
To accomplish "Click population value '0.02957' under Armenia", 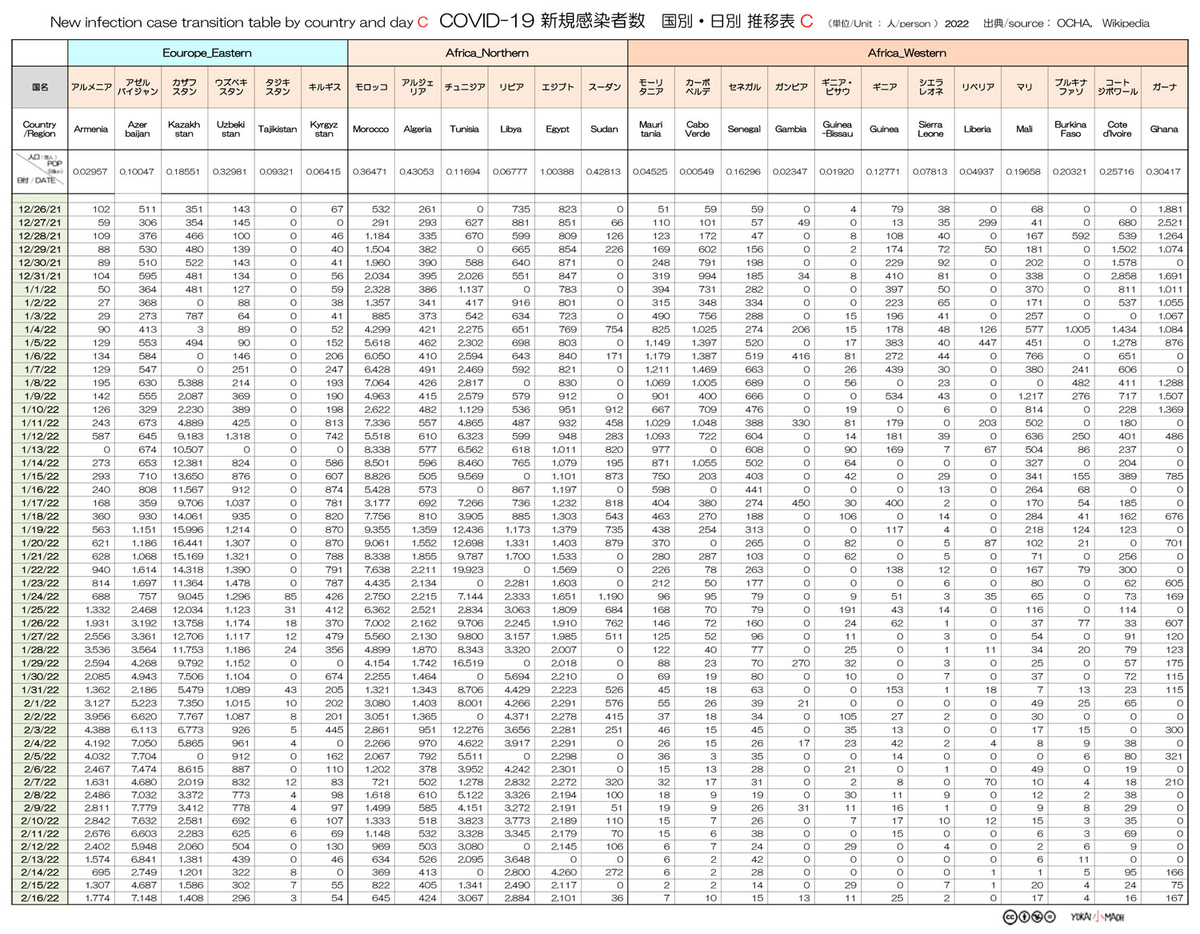I will (92, 171).
